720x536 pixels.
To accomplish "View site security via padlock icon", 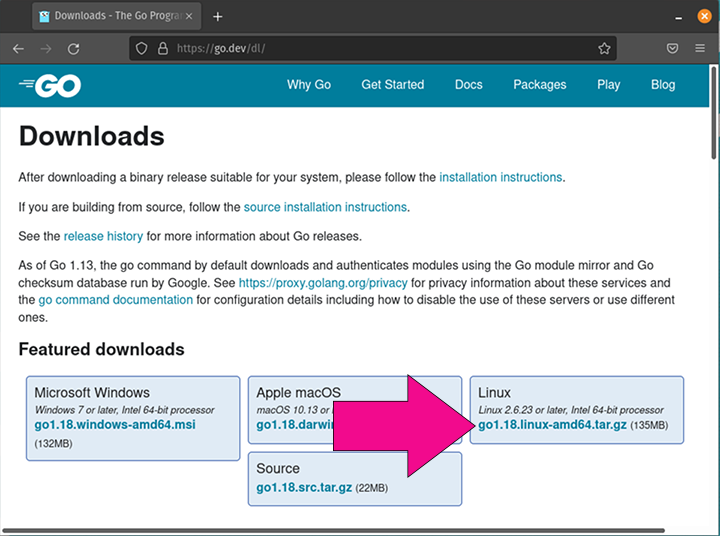I will [163, 48].
